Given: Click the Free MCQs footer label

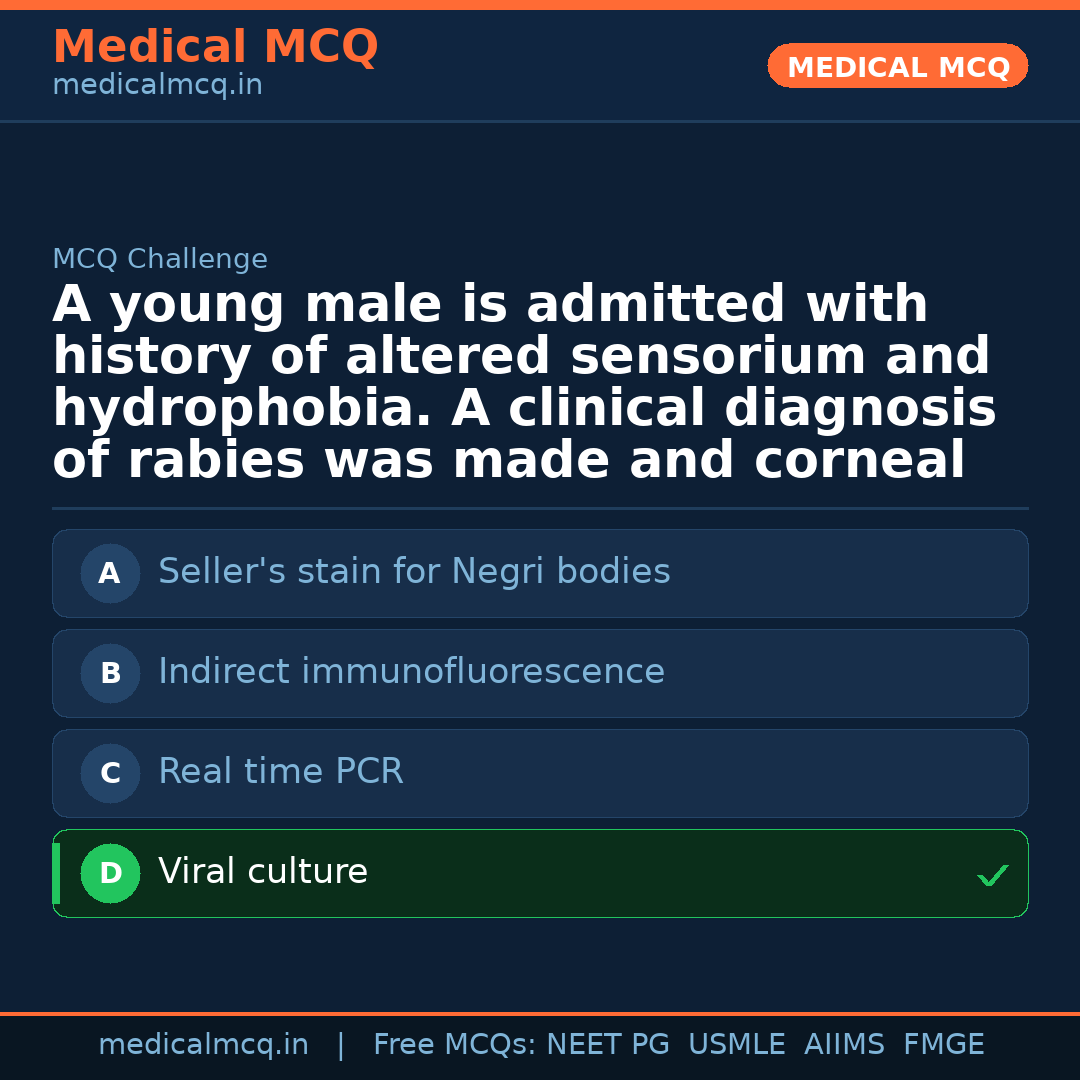Looking at the screenshot, I should pos(454,1045).
